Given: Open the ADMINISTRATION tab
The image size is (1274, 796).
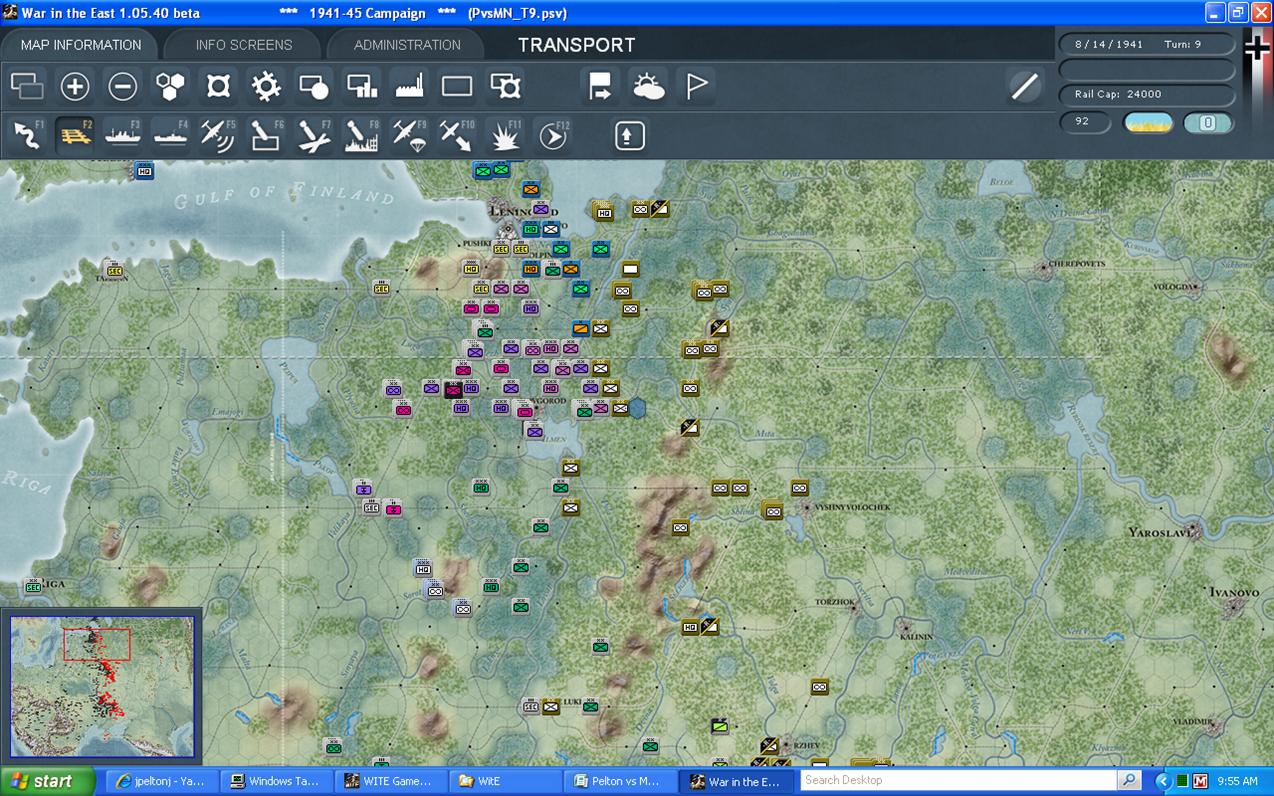Looking at the screenshot, I should [x=407, y=45].
